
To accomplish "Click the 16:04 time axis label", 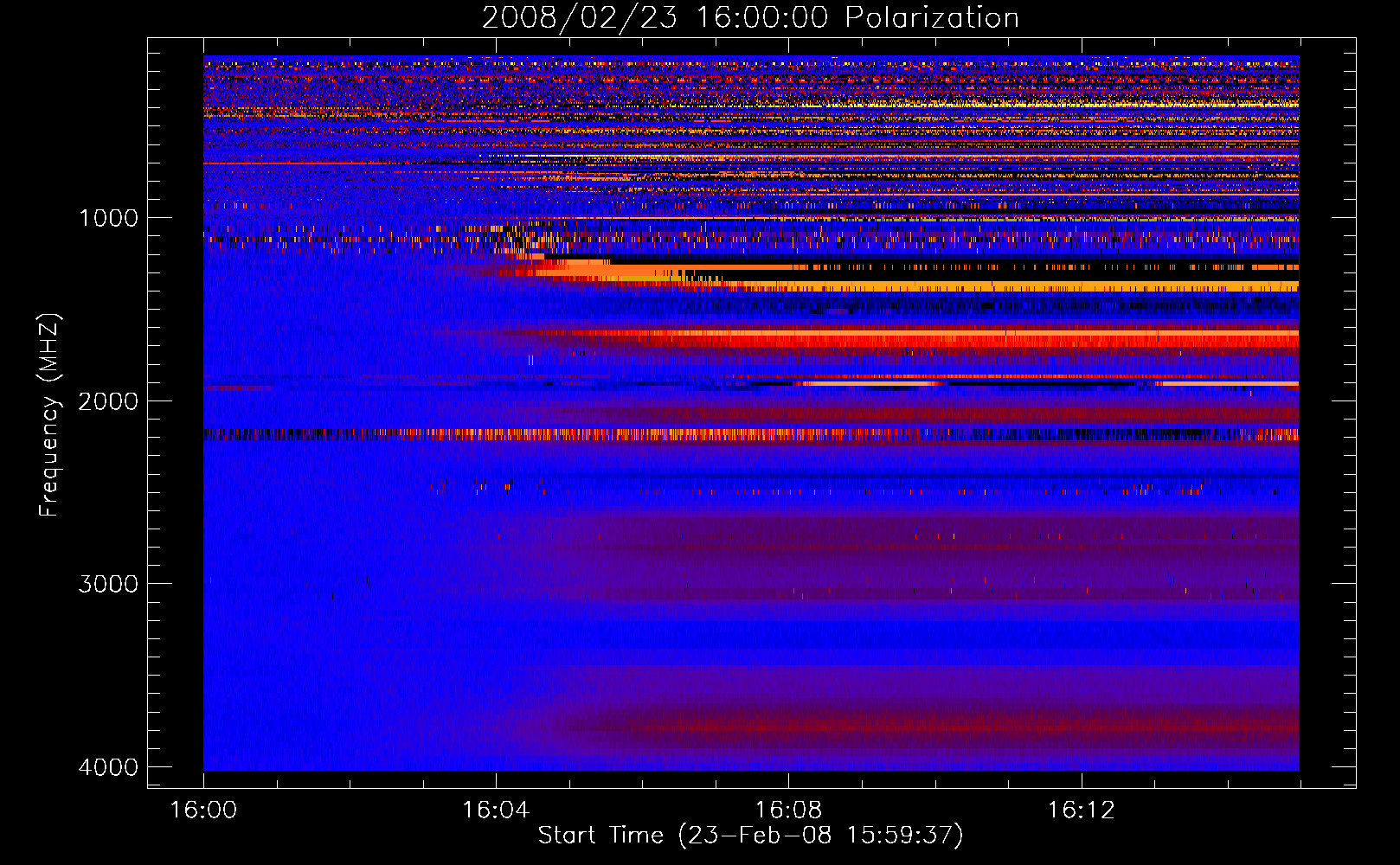I will point(496,811).
